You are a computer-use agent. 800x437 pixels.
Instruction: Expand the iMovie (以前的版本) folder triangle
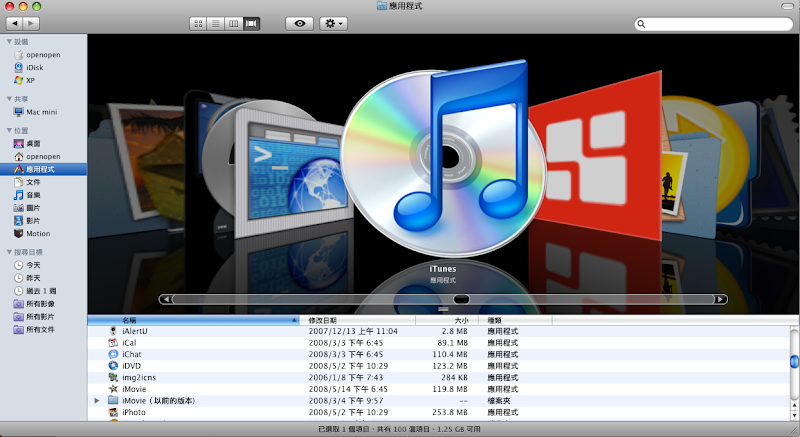[x=97, y=400]
